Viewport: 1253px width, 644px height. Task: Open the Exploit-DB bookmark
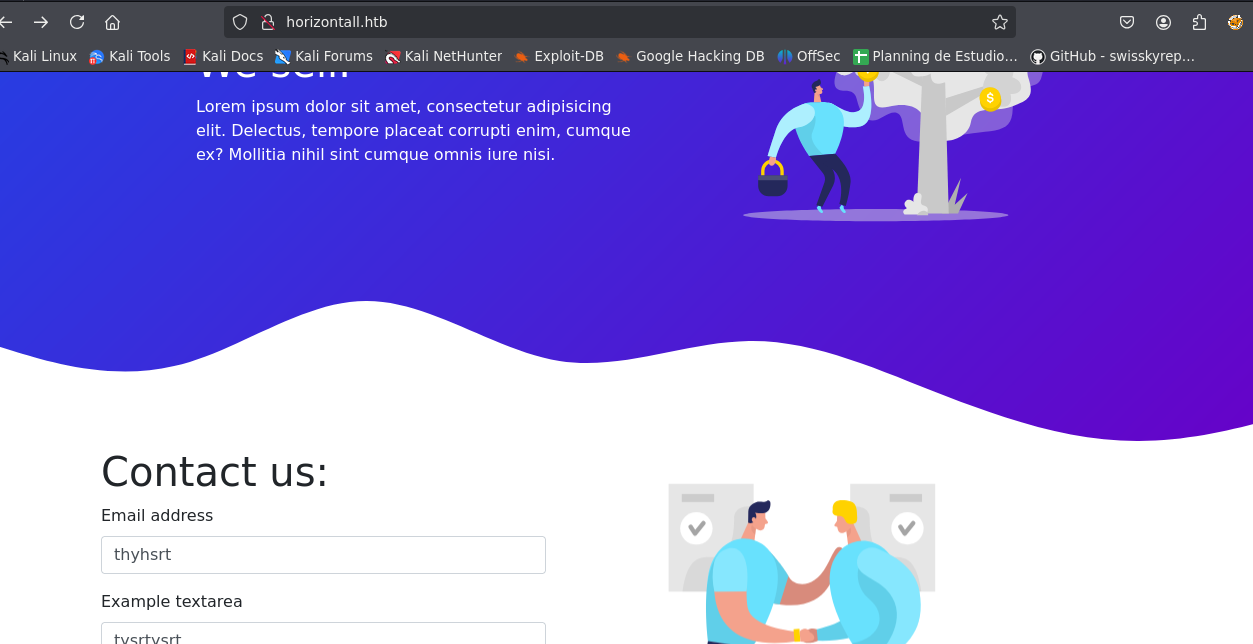(559, 56)
